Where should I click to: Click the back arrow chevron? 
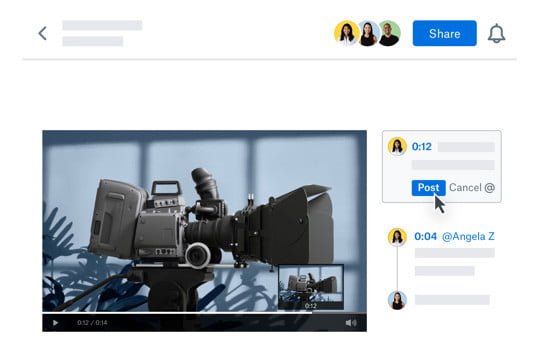point(43,34)
